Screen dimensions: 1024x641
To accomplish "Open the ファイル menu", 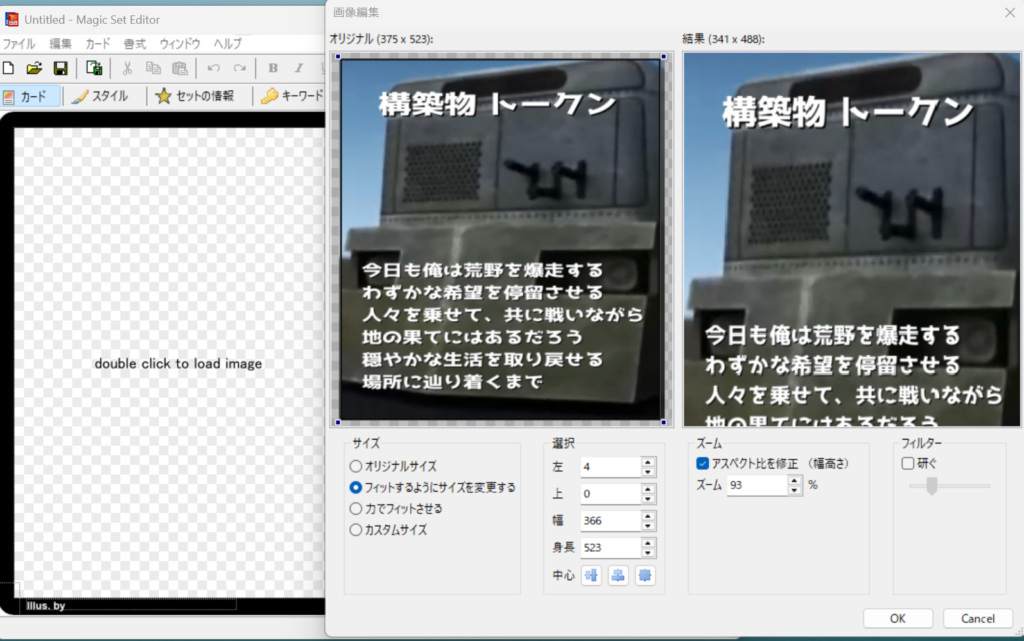I will click(x=18, y=44).
